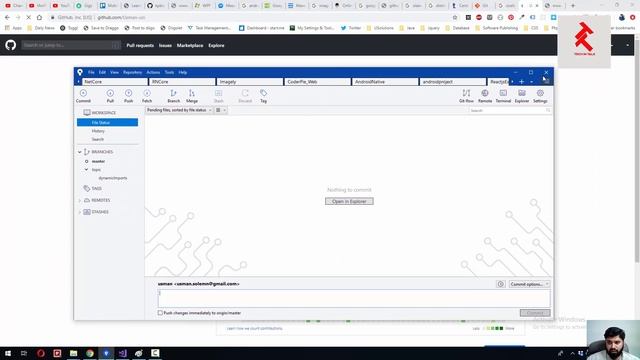Click the Pull toolbar icon
640x360 pixels.
(110, 96)
